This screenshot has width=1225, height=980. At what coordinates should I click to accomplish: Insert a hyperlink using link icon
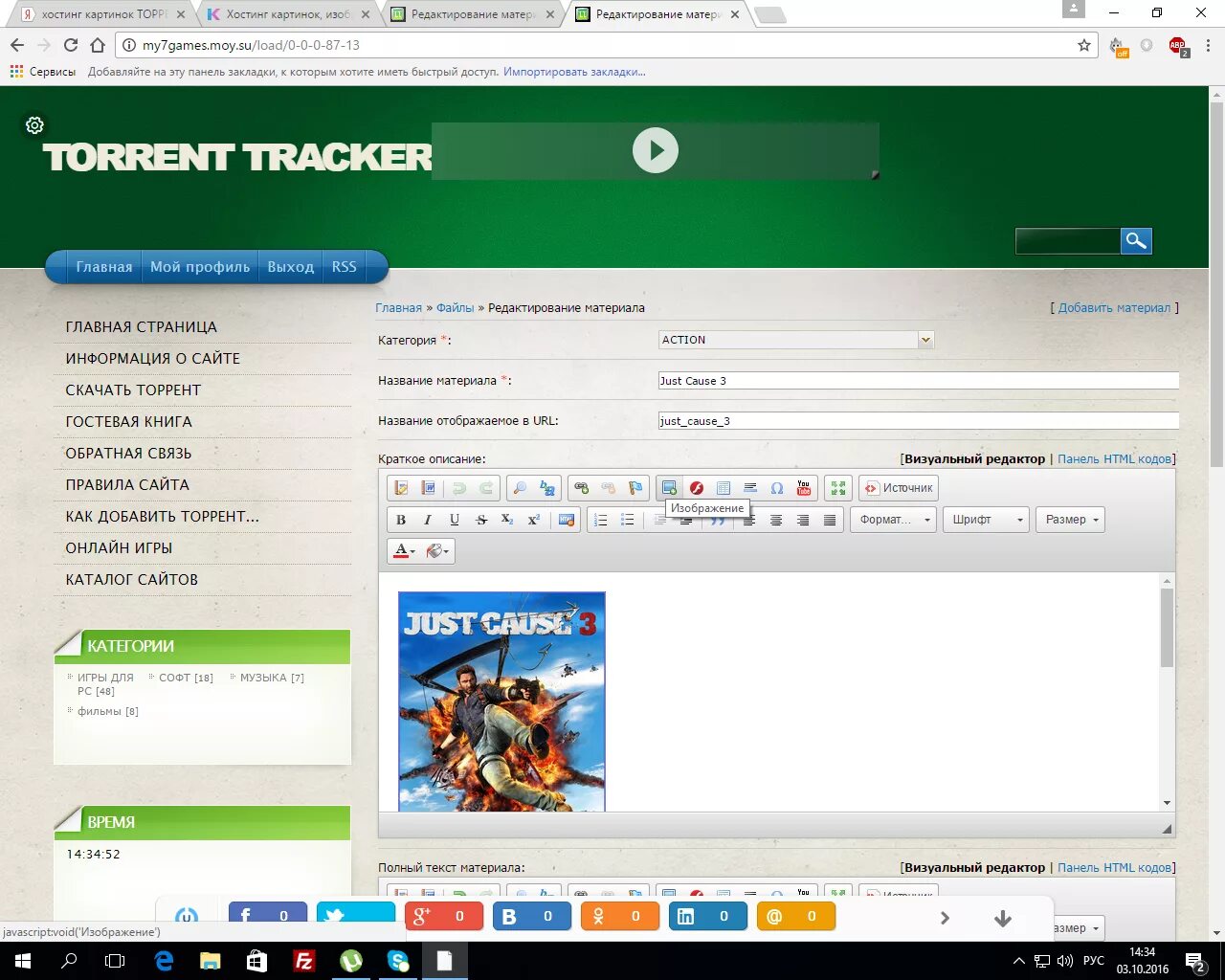point(581,488)
